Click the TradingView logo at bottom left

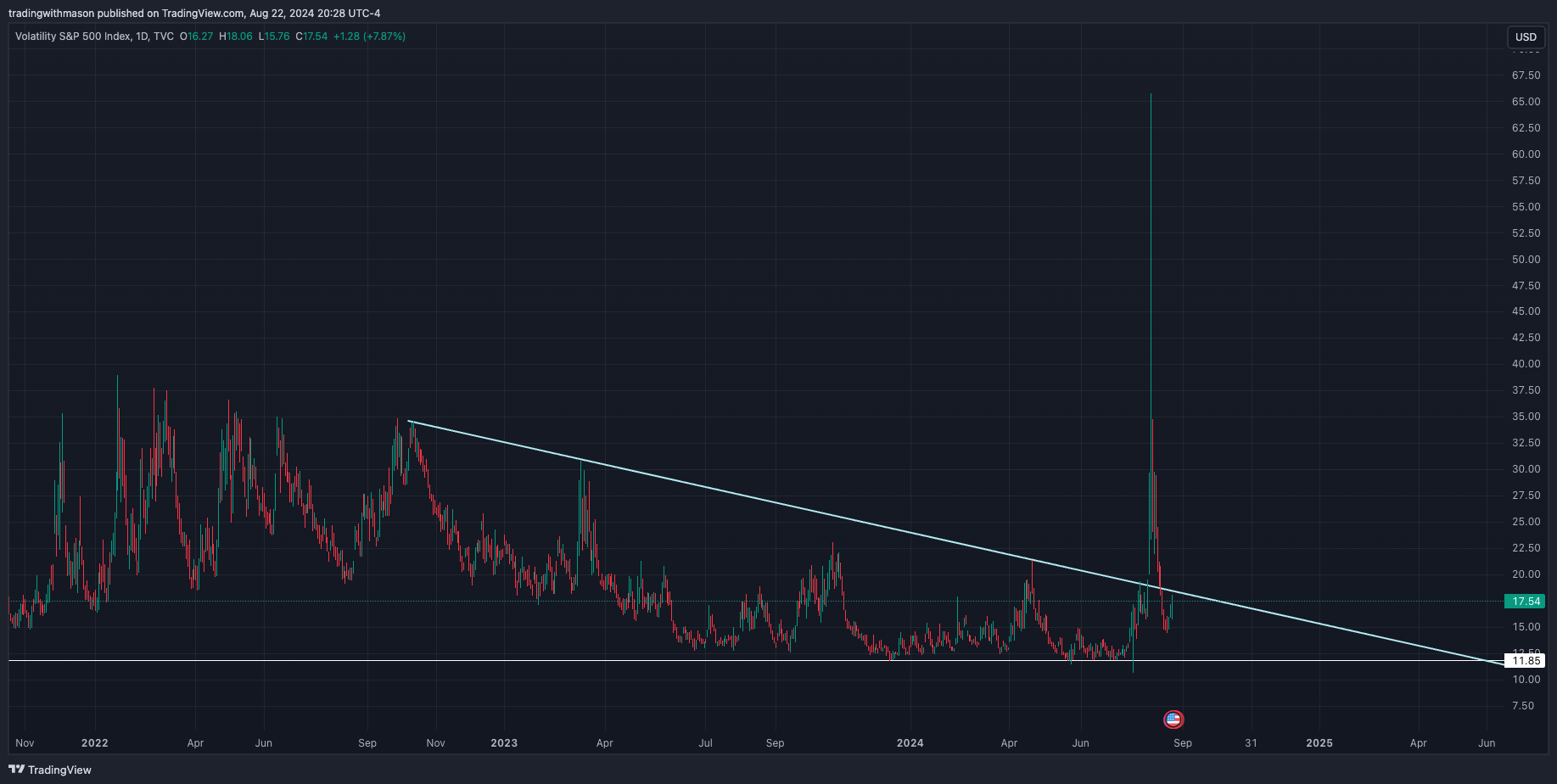[x=50, y=770]
